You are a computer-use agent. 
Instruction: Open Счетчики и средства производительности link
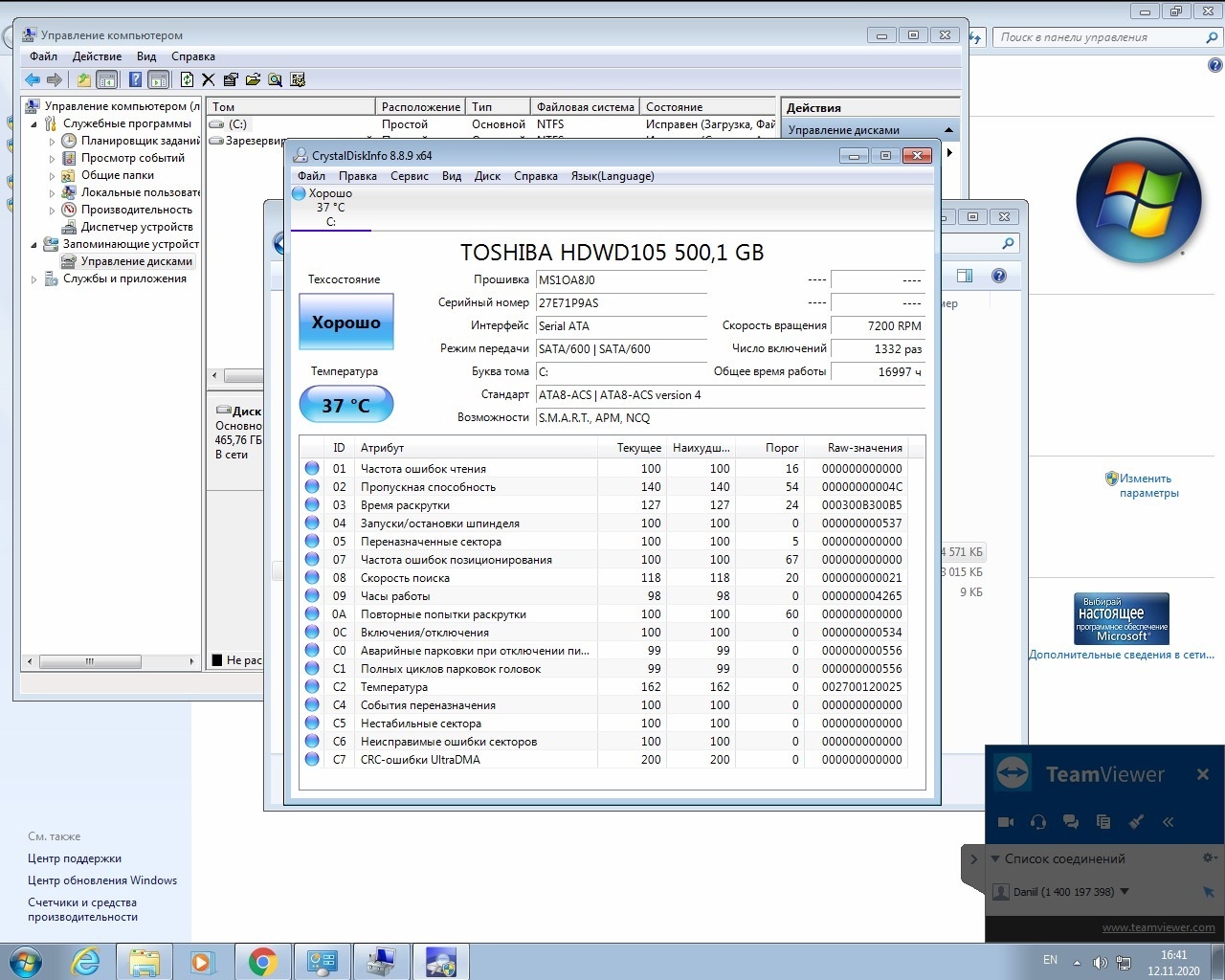coord(82,909)
